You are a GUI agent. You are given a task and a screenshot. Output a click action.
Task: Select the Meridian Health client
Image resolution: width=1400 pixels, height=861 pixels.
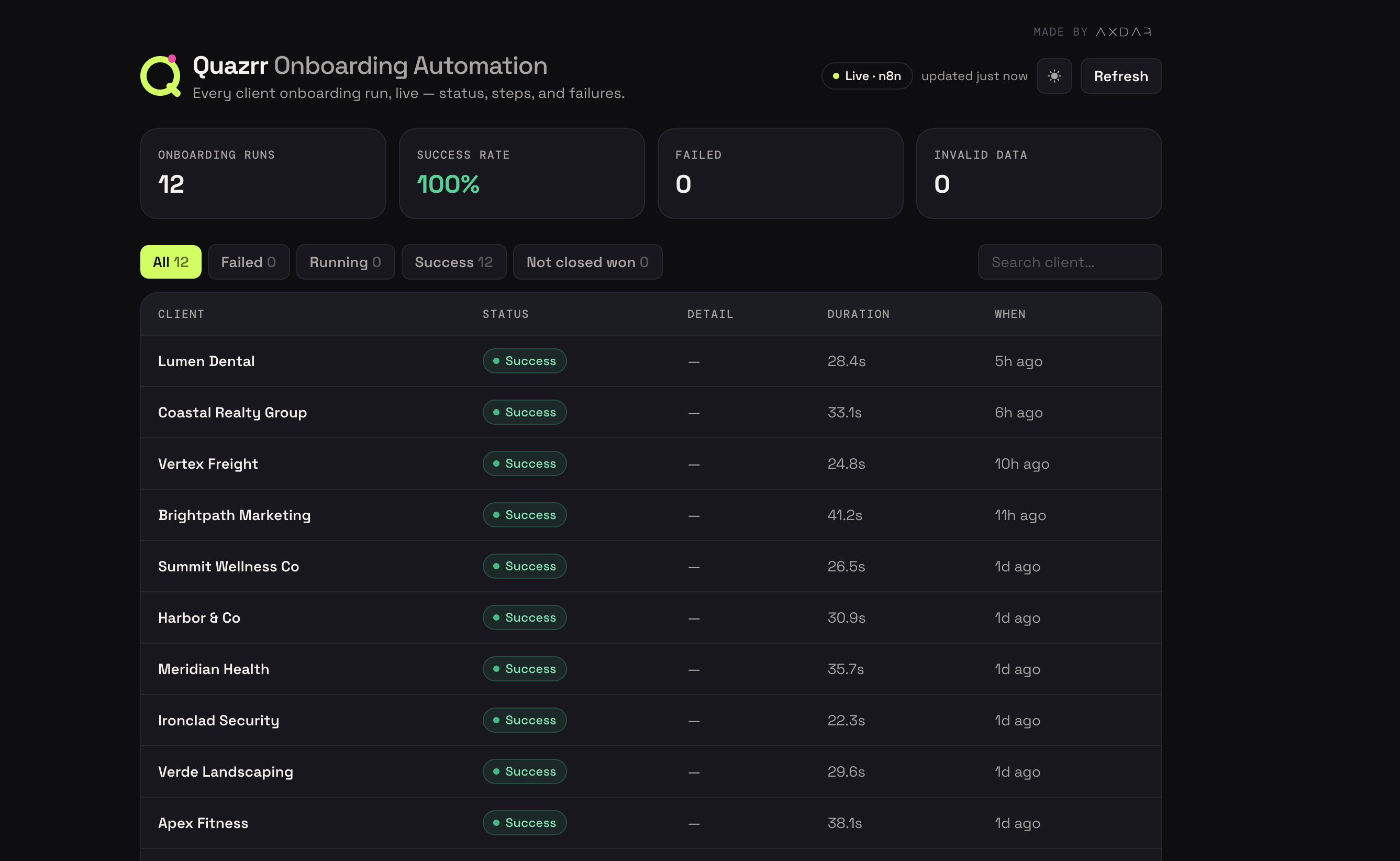click(214, 669)
